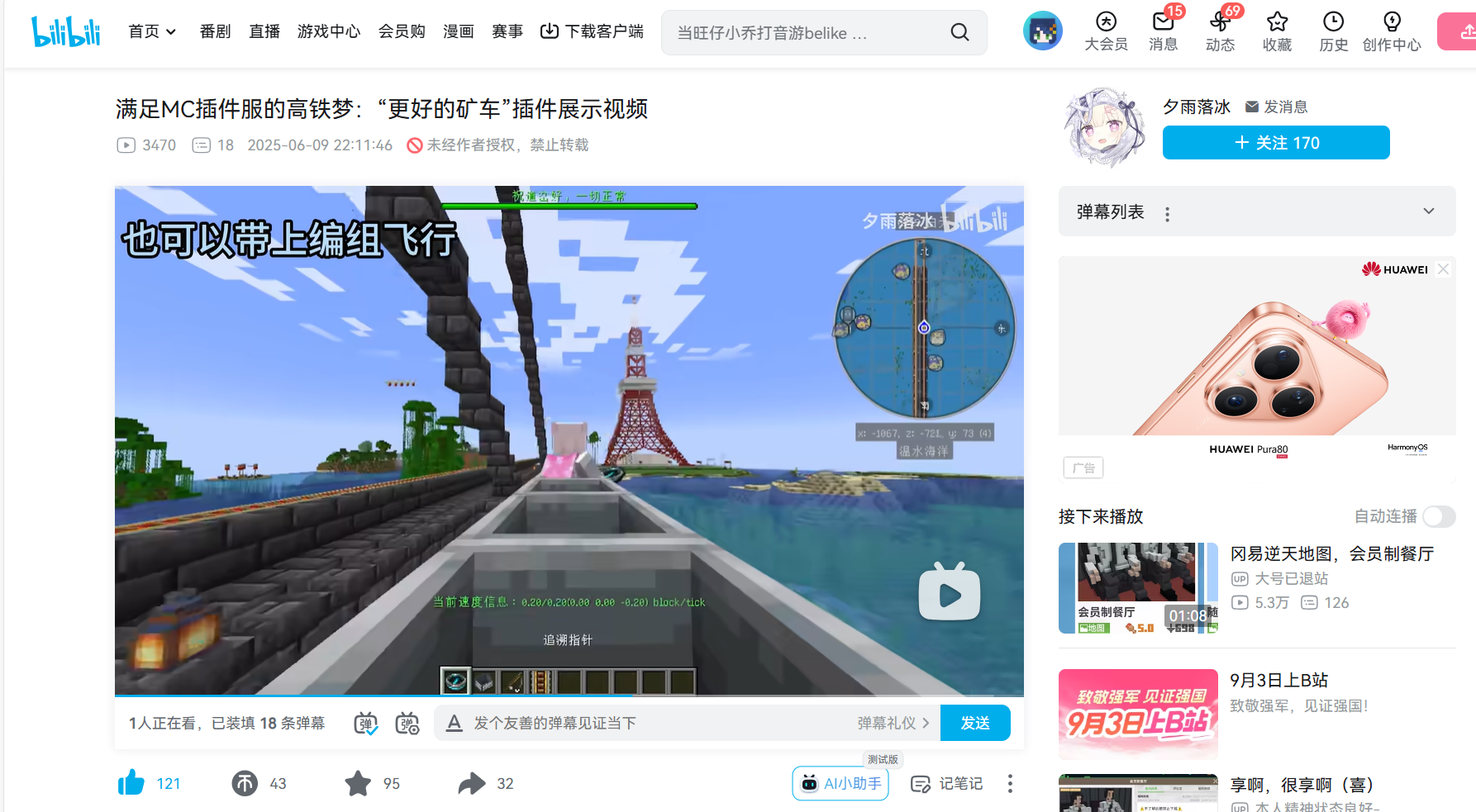Open the 游戏中心 menu item
Viewport: 1476px width, 812px height.
(329, 31)
